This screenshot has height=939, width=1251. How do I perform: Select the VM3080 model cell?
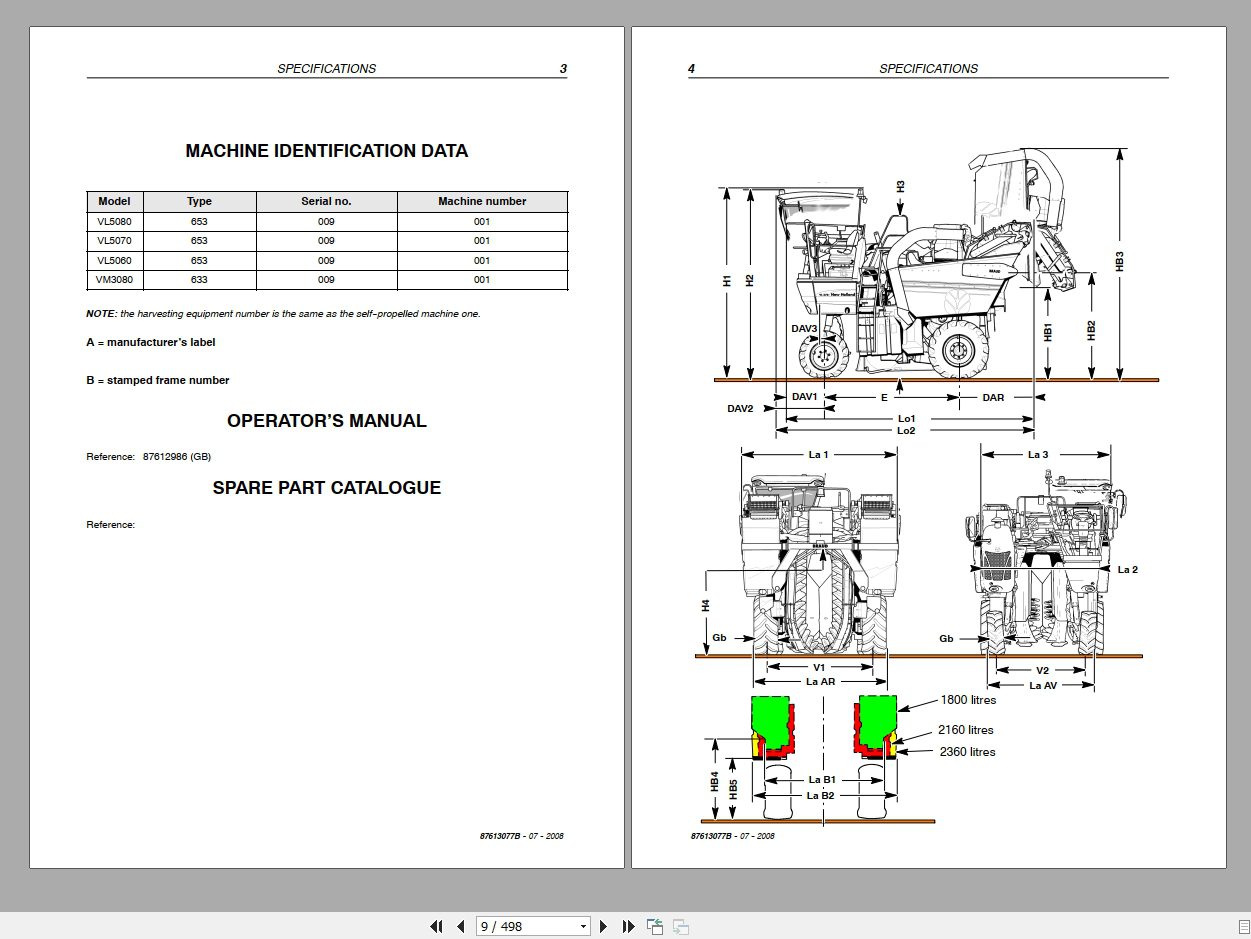(114, 279)
